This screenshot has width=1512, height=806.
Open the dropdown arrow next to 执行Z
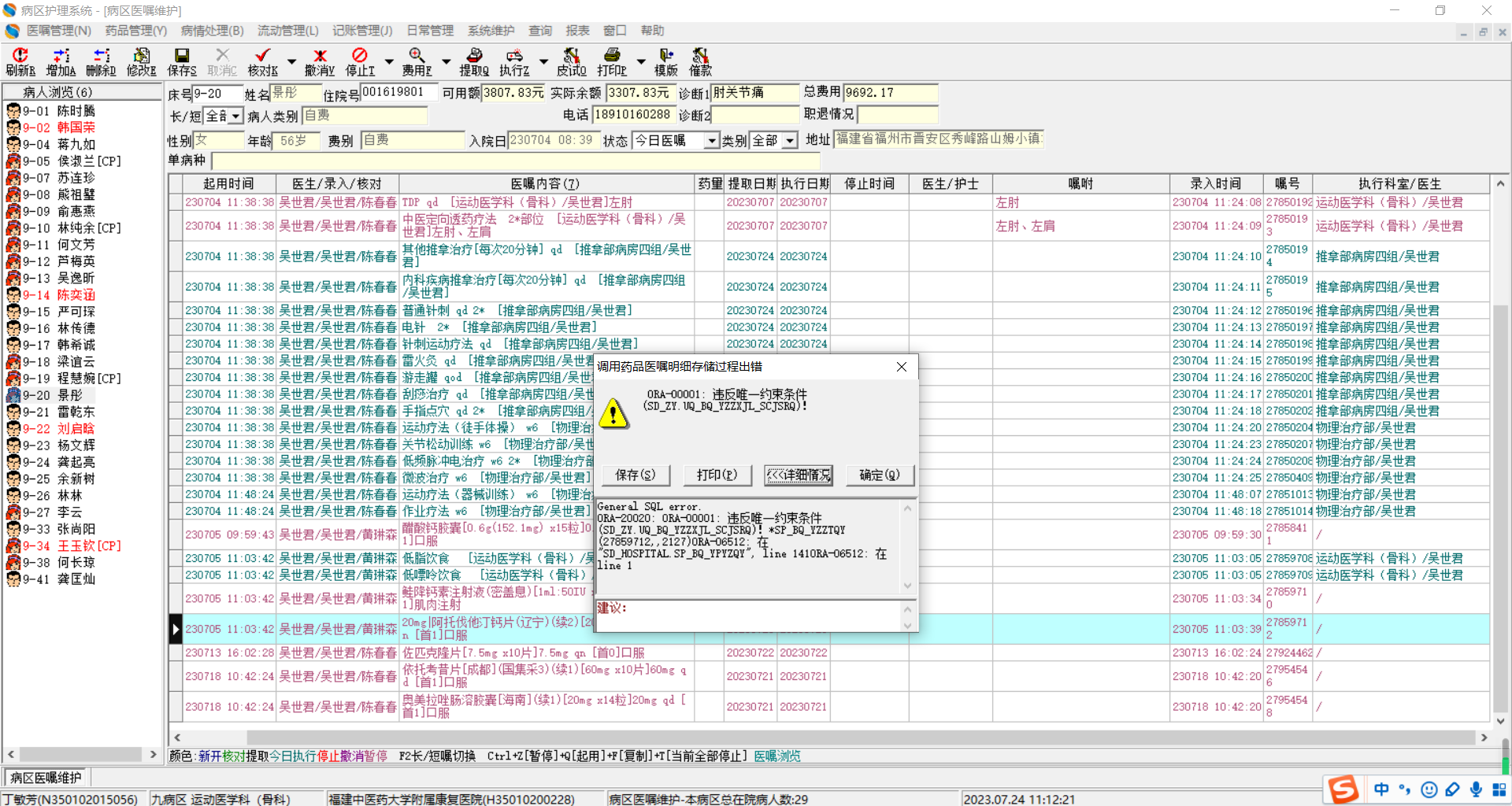click(x=543, y=61)
